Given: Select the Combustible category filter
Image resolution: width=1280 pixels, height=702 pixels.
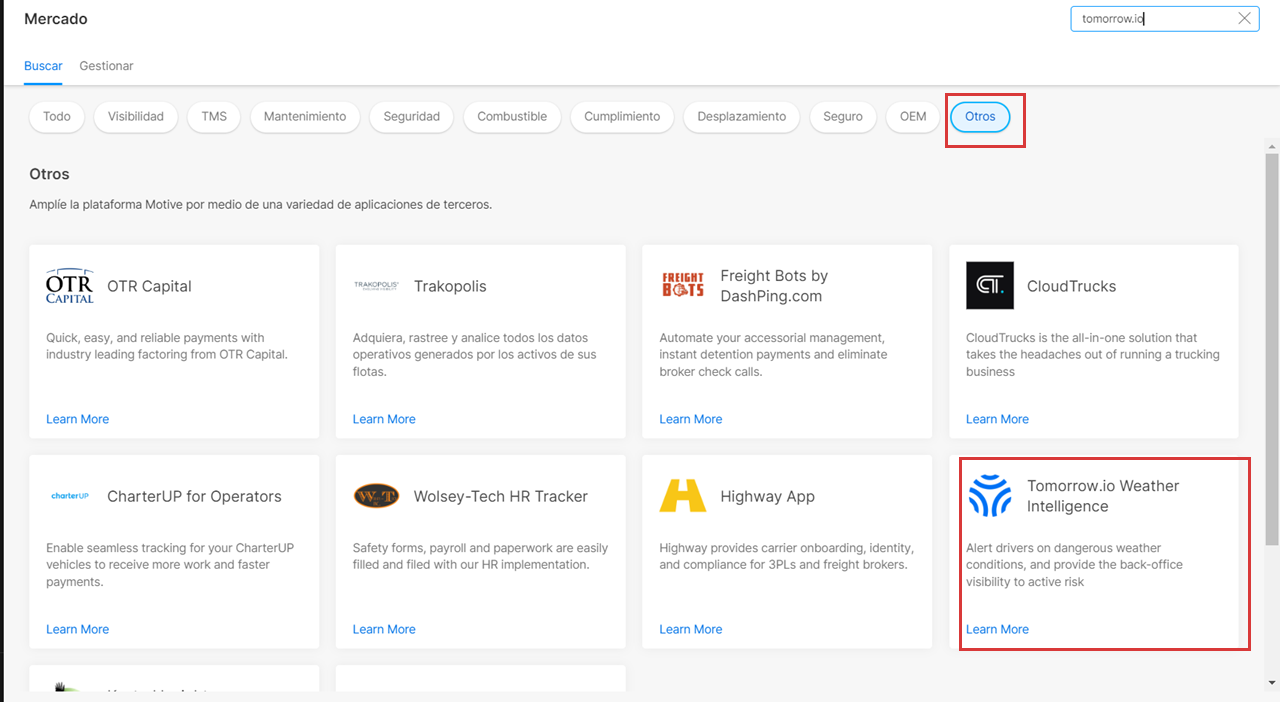Looking at the screenshot, I should (x=512, y=117).
